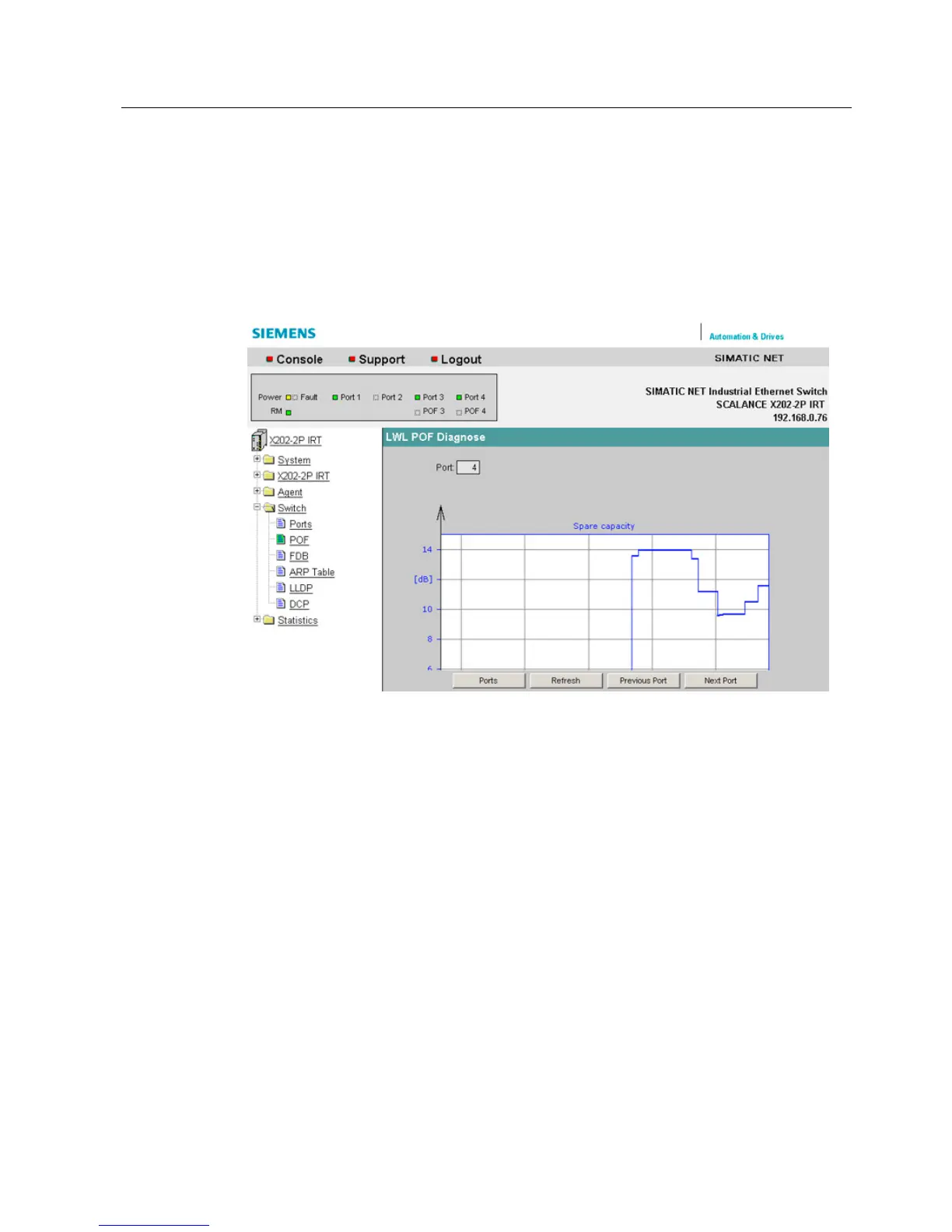Open the Automation & Drives link
This screenshot has height=1232, width=952.
(x=747, y=337)
